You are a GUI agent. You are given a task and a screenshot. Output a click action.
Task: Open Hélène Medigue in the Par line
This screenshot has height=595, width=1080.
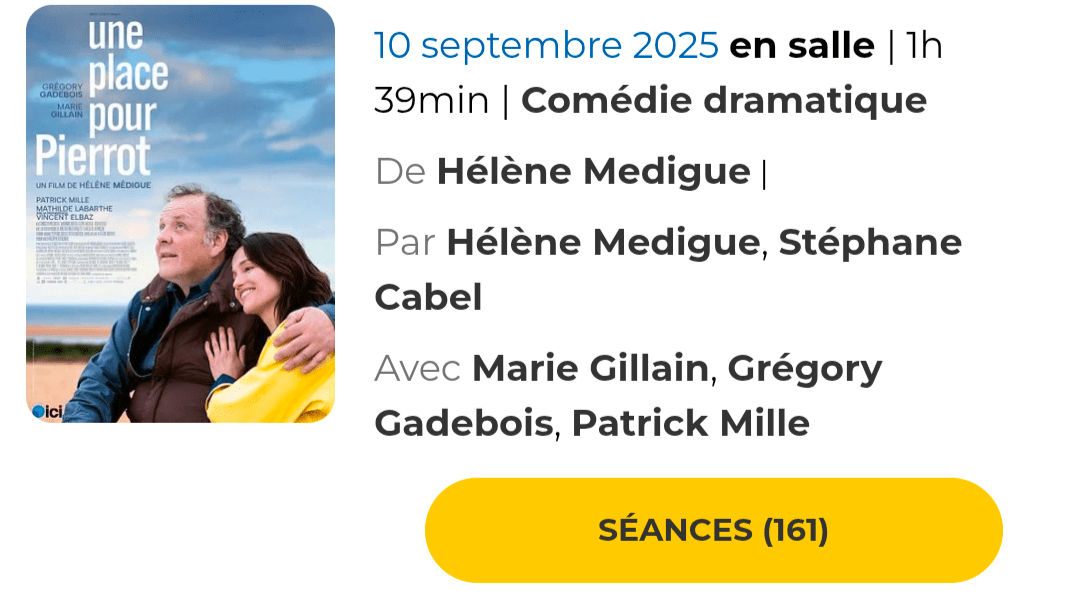click(603, 242)
